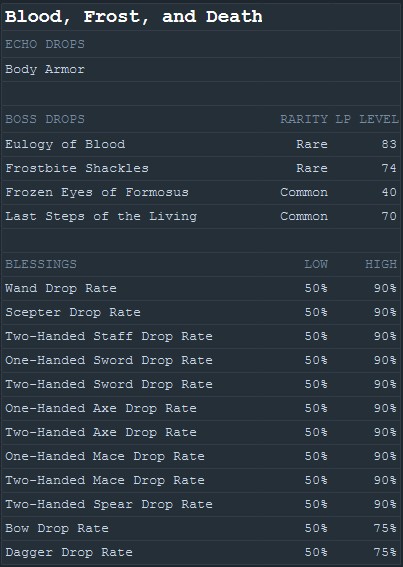This screenshot has height=567, width=403.
Task: Select Two-Handed Spear Drop Rate row
Action: tap(201, 504)
